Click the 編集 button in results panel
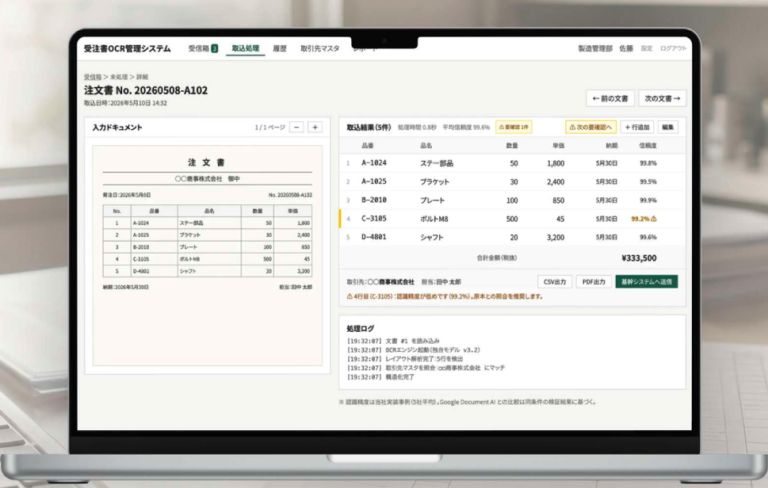This screenshot has height=488, width=768. click(x=668, y=127)
